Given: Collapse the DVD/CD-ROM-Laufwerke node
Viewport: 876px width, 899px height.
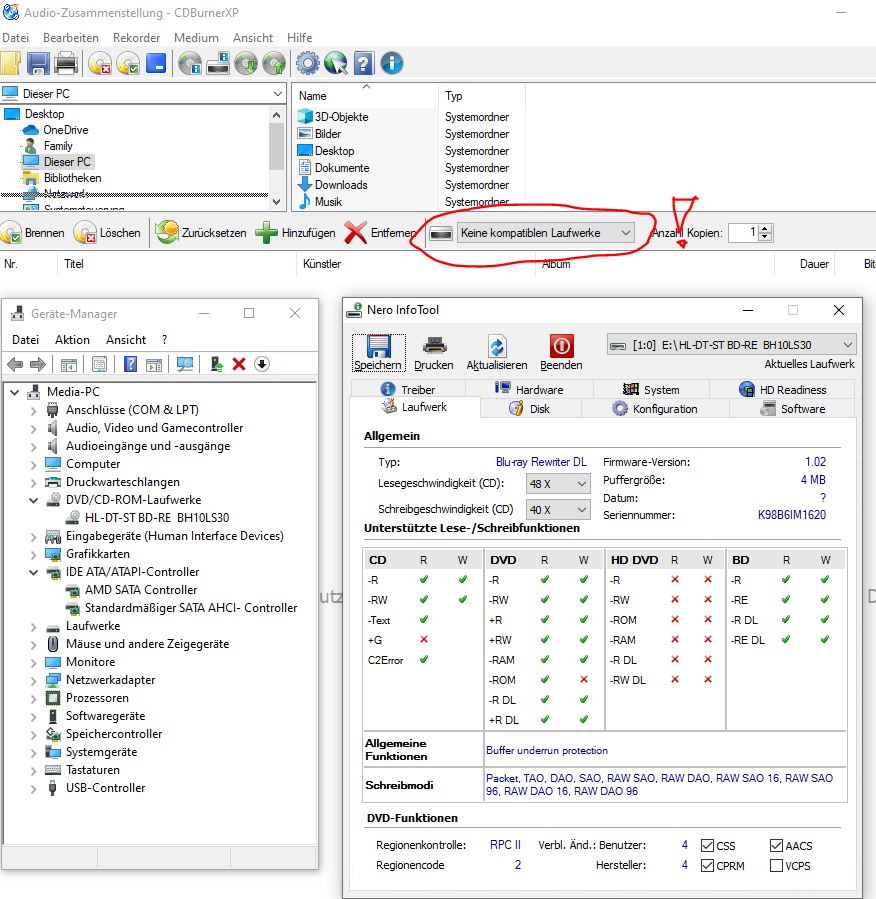Looking at the screenshot, I should (33, 500).
